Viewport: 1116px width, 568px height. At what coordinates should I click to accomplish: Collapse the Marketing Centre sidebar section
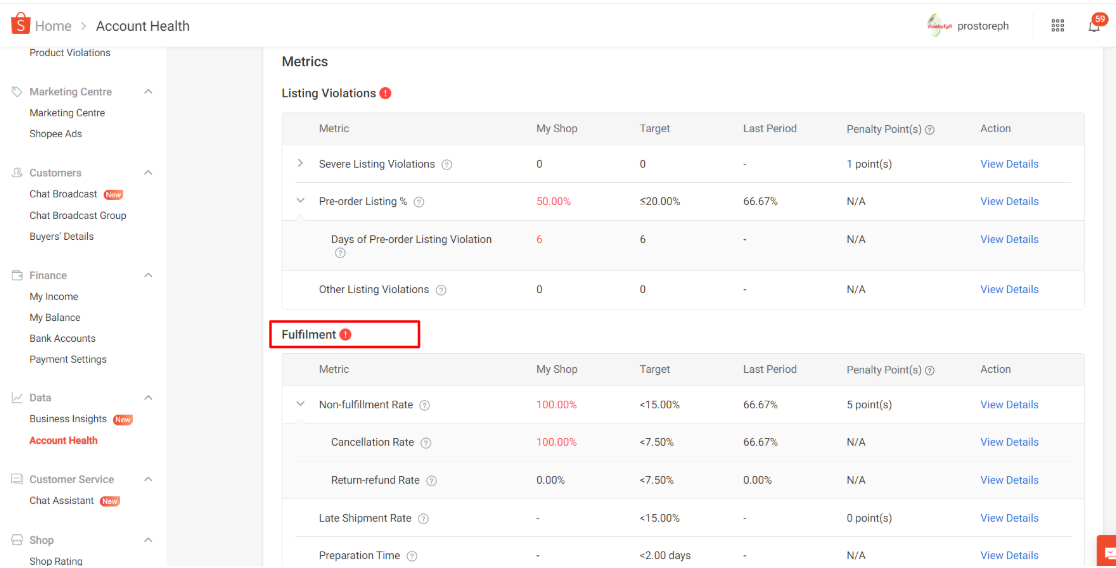click(x=148, y=92)
